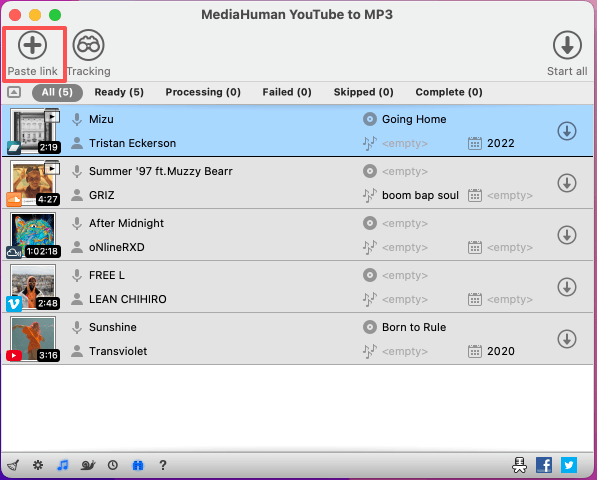Select the artist Tristan Eckerson
The width and height of the screenshot is (597, 480).
point(132,144)
